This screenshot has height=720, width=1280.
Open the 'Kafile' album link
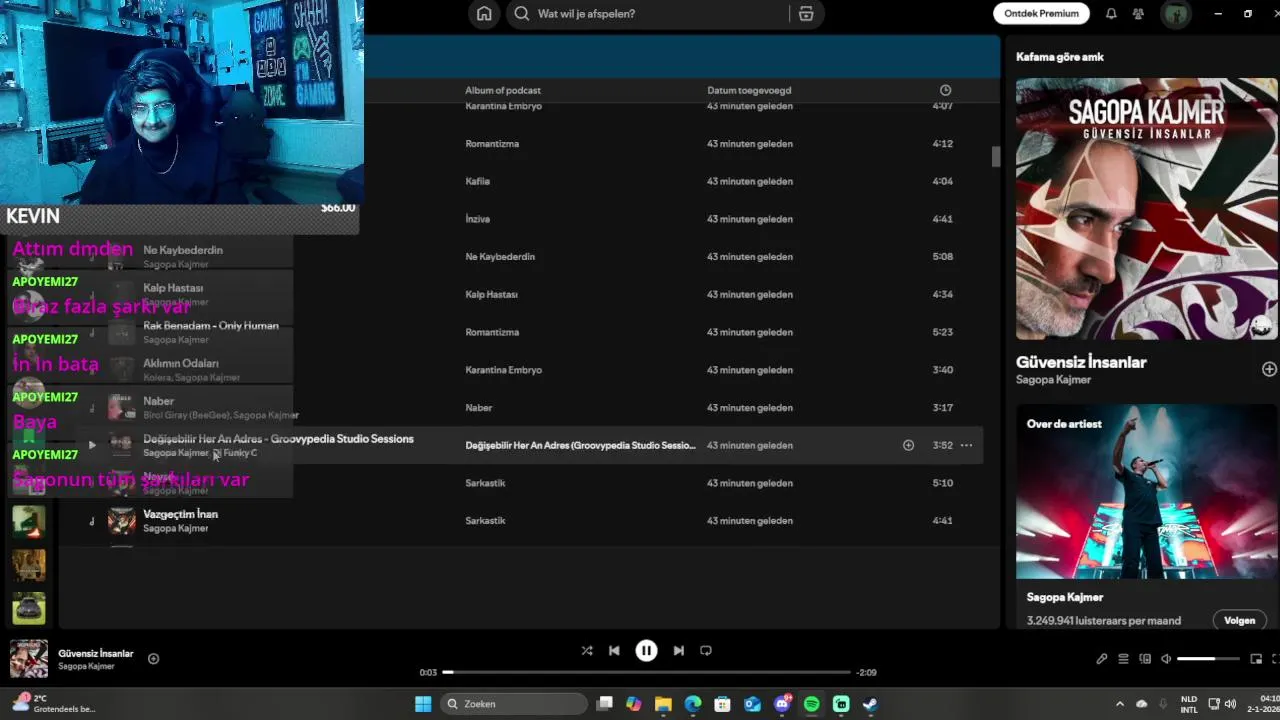477,181
